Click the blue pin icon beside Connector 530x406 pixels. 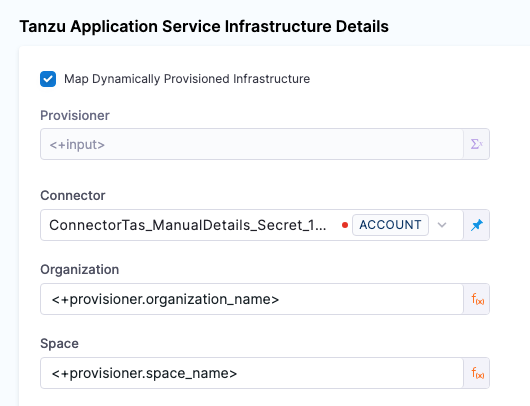tap(477, 225)
